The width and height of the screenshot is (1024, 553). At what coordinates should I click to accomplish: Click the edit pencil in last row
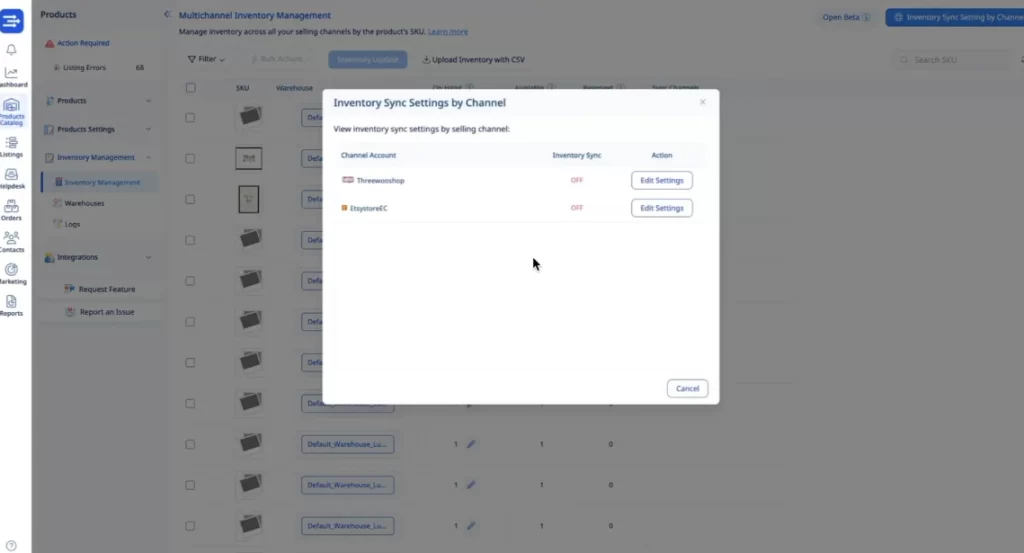point(471,526)
